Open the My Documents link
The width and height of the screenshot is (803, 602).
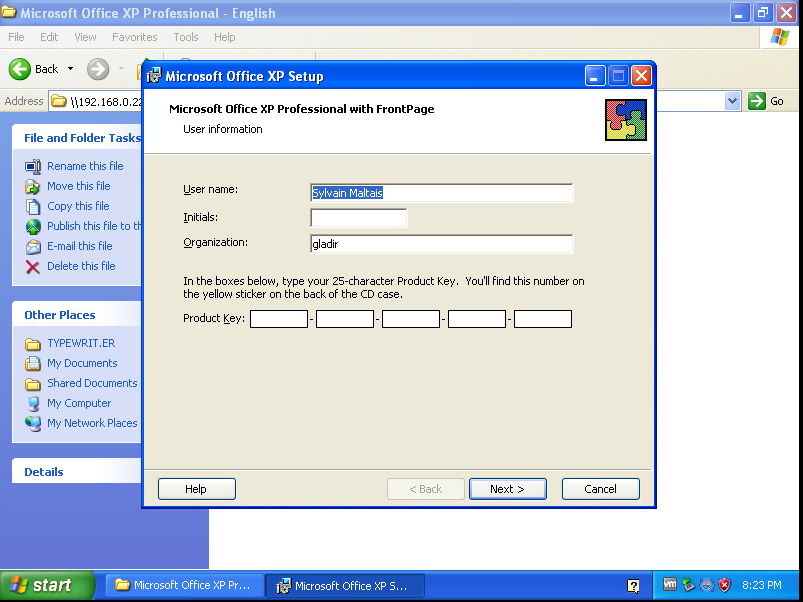pos(82,363)
